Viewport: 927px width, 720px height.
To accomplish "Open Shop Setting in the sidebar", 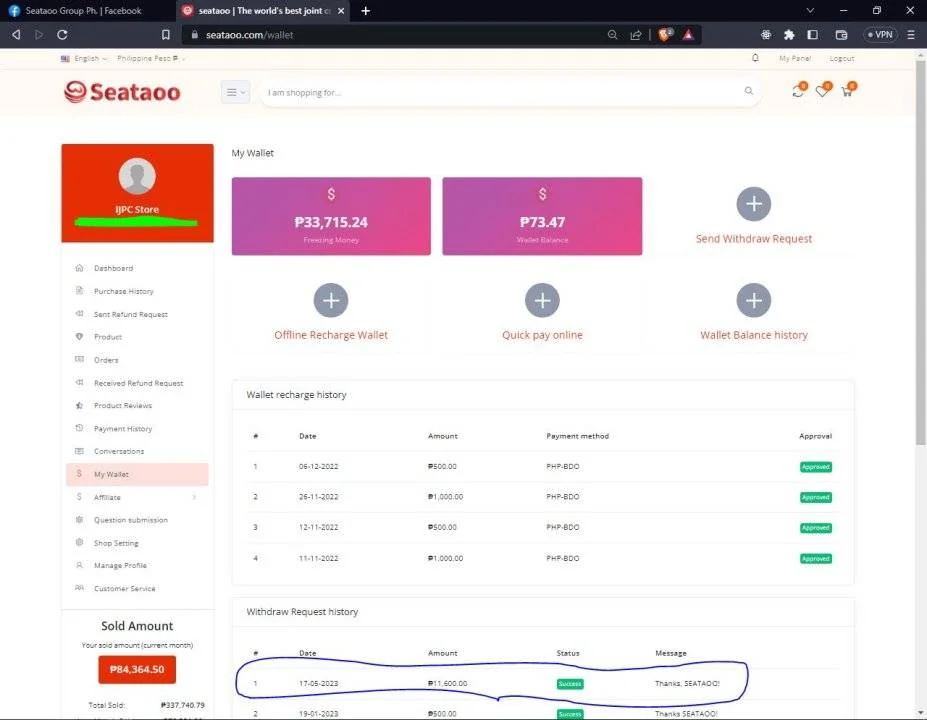I will pyautogui.click(x=116, y=543).
